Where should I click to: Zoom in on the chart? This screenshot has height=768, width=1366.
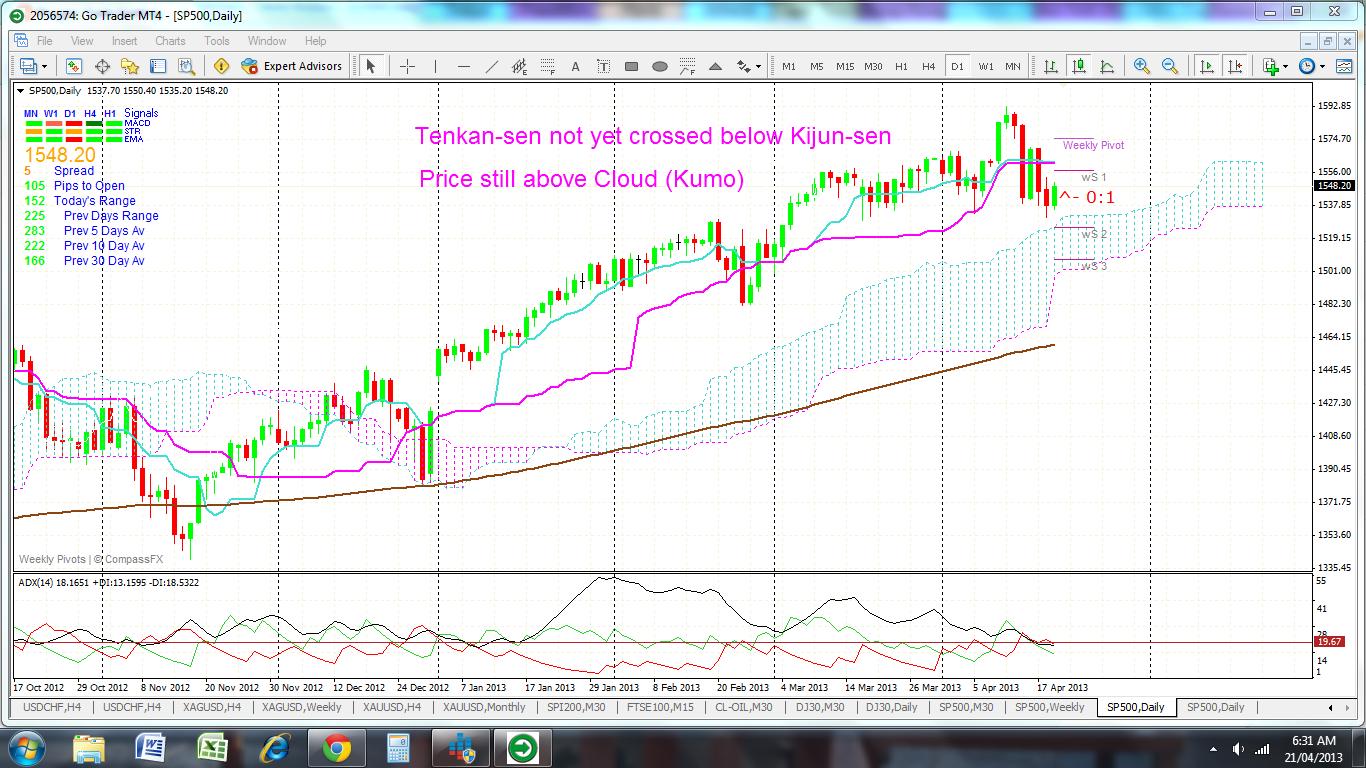click(1141, 65)
